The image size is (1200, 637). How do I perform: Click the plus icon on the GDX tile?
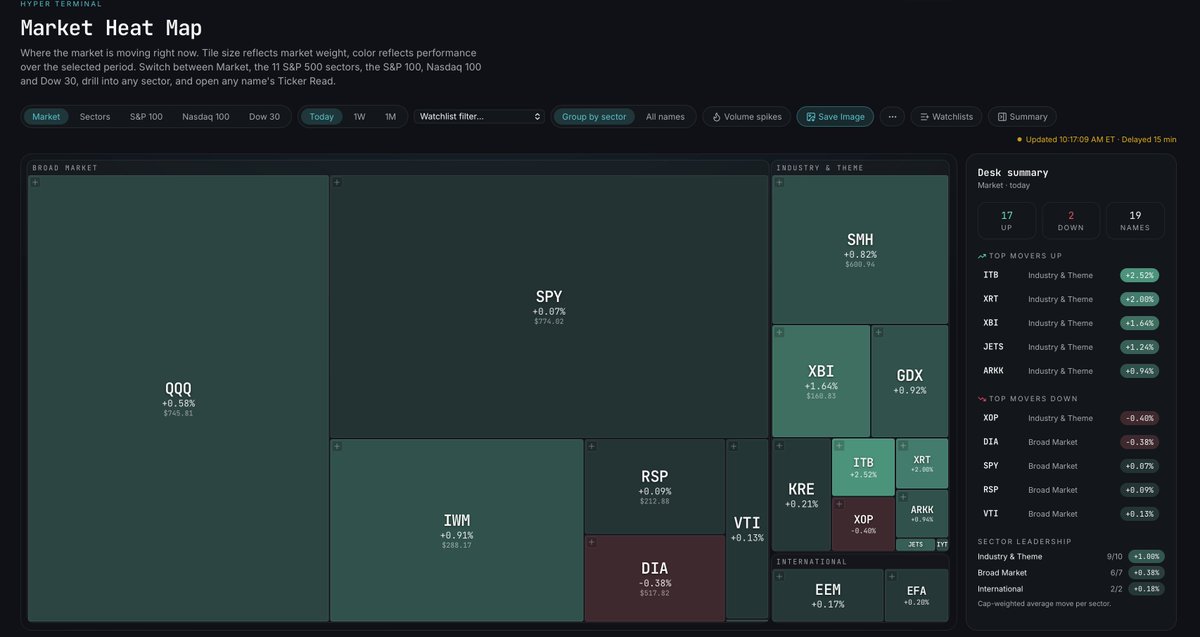(879, 332)
